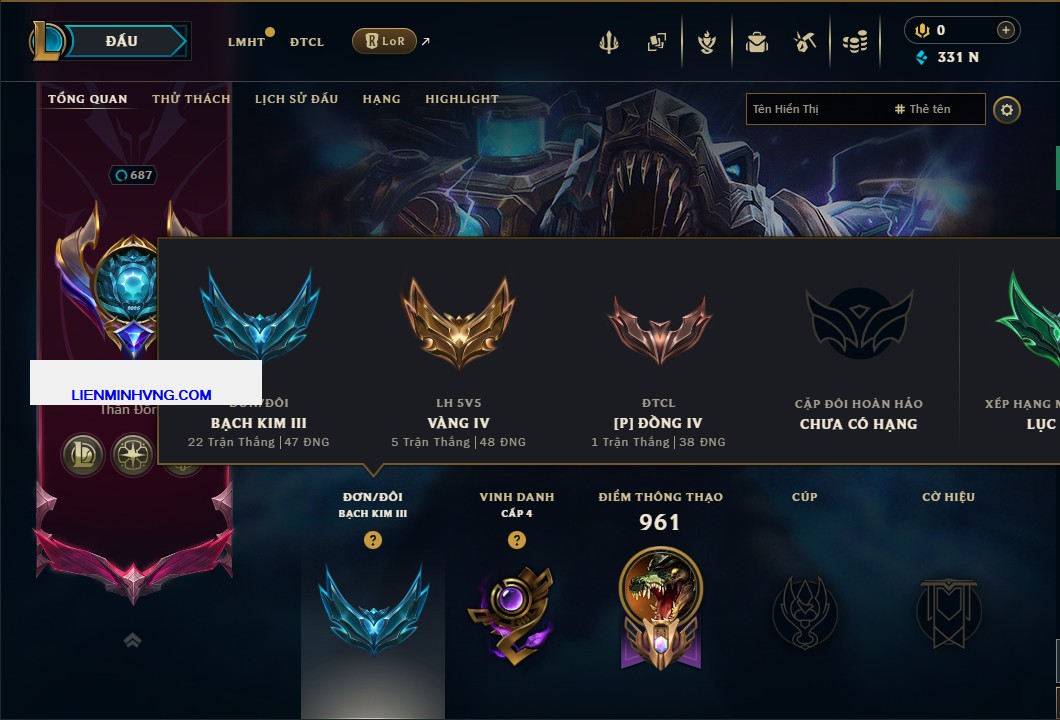
Task: Open the Loot hextech crafting icon
Action: coord(804,42)
